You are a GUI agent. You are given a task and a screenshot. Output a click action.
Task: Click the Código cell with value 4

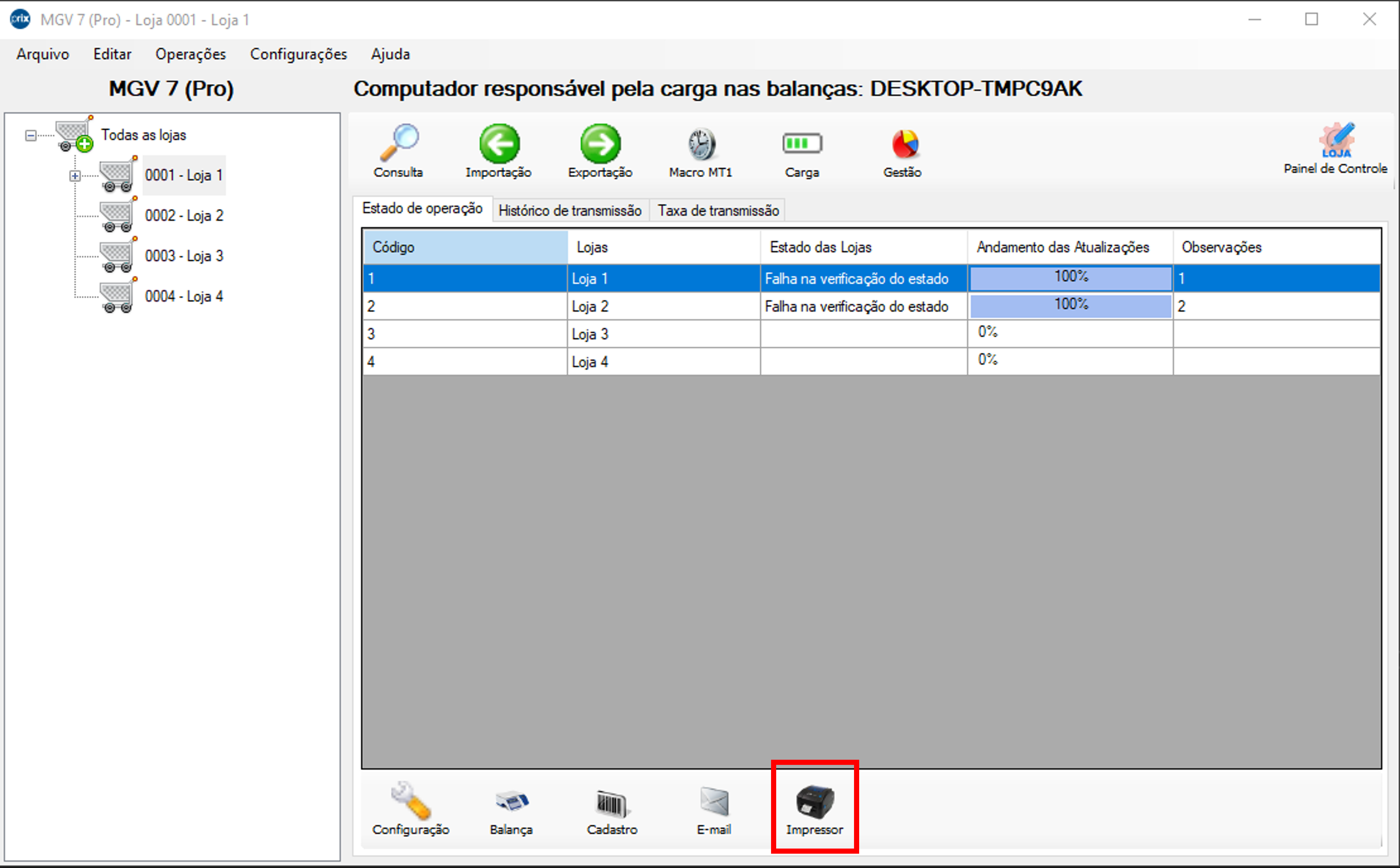466,362
